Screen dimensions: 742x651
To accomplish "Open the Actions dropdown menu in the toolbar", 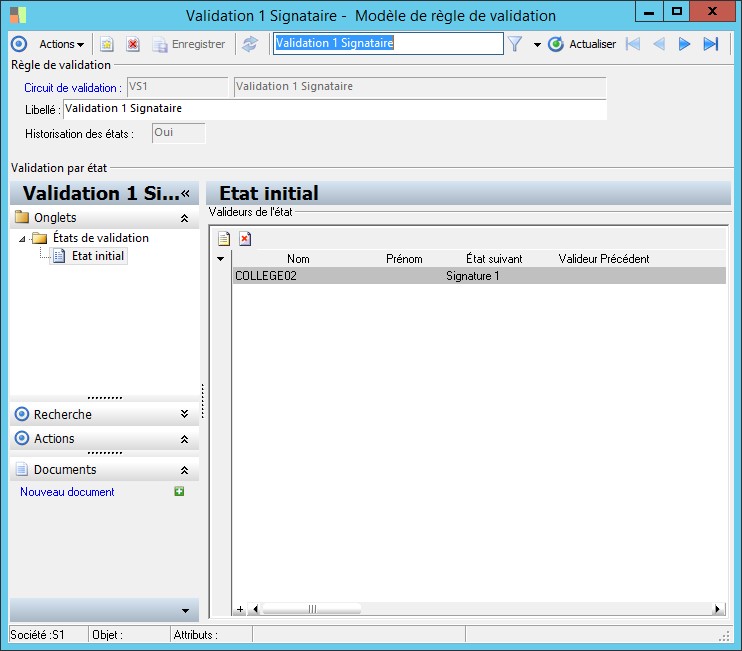I will [x=62, y=44].
